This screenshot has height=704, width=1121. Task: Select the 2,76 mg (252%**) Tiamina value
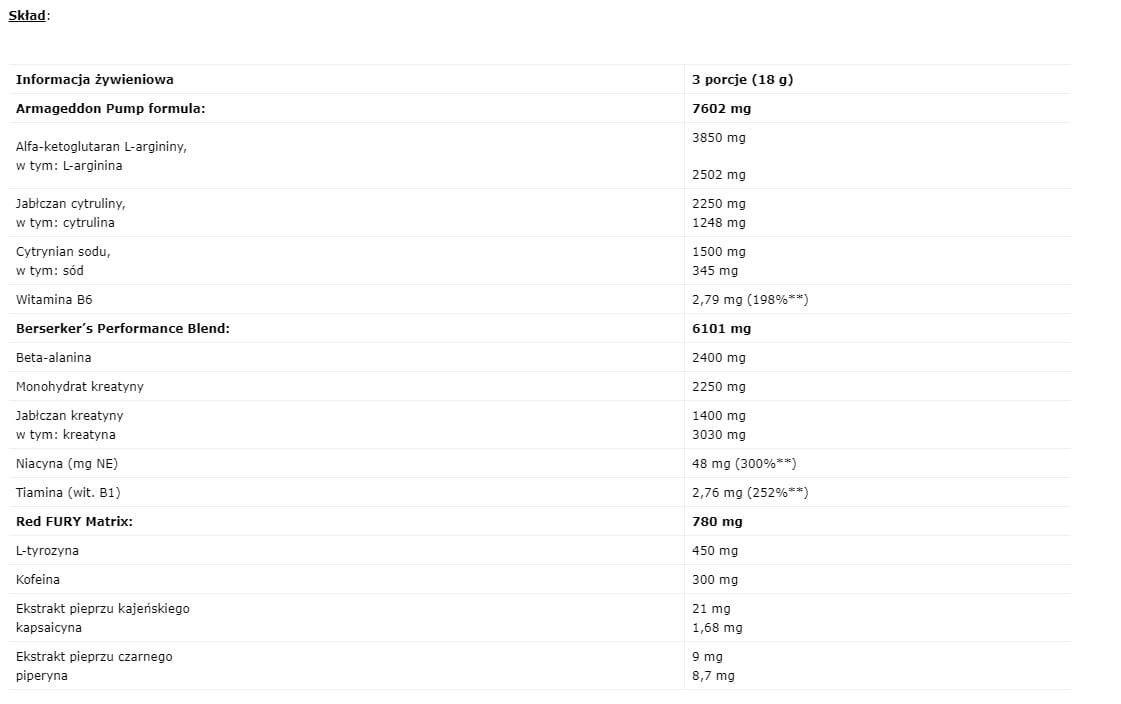click(750, 492)
